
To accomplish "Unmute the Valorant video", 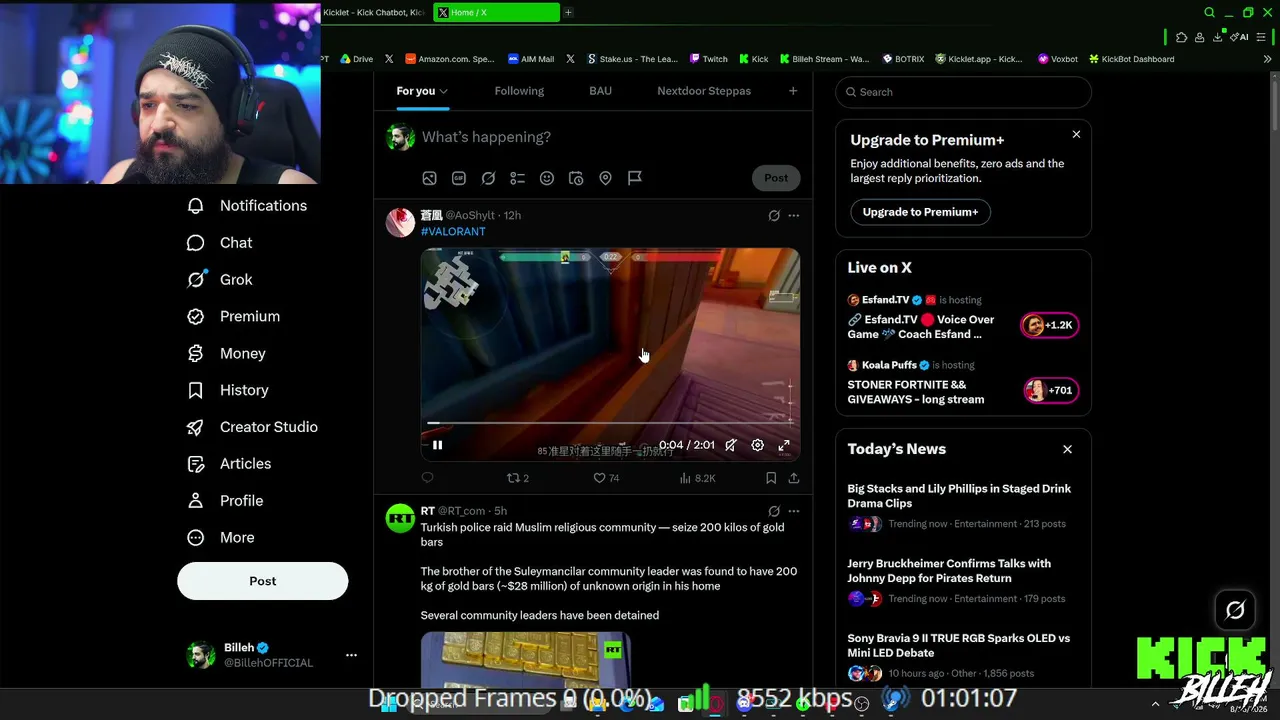I will [731, 445].
